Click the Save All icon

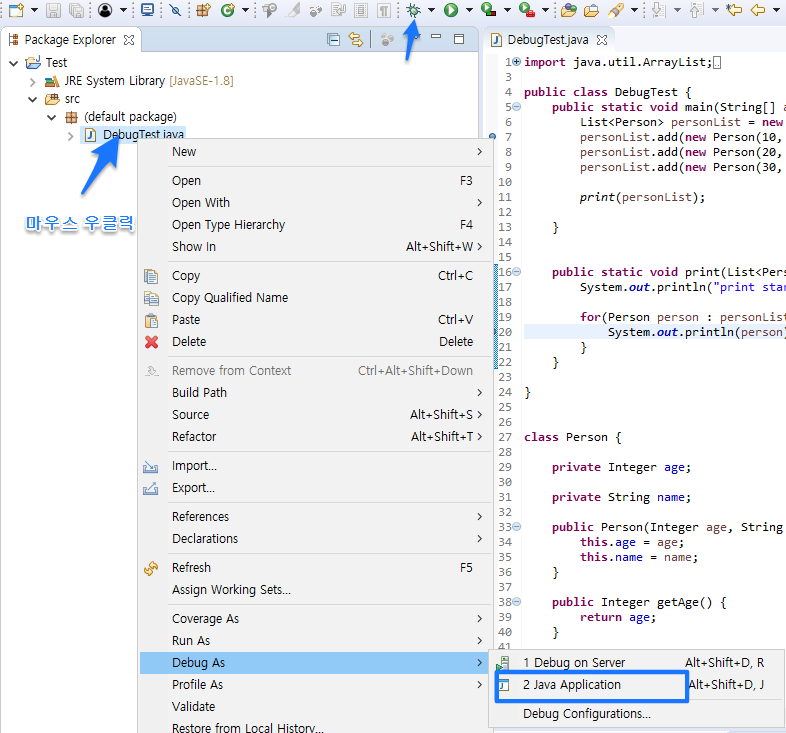coord(76,10)
